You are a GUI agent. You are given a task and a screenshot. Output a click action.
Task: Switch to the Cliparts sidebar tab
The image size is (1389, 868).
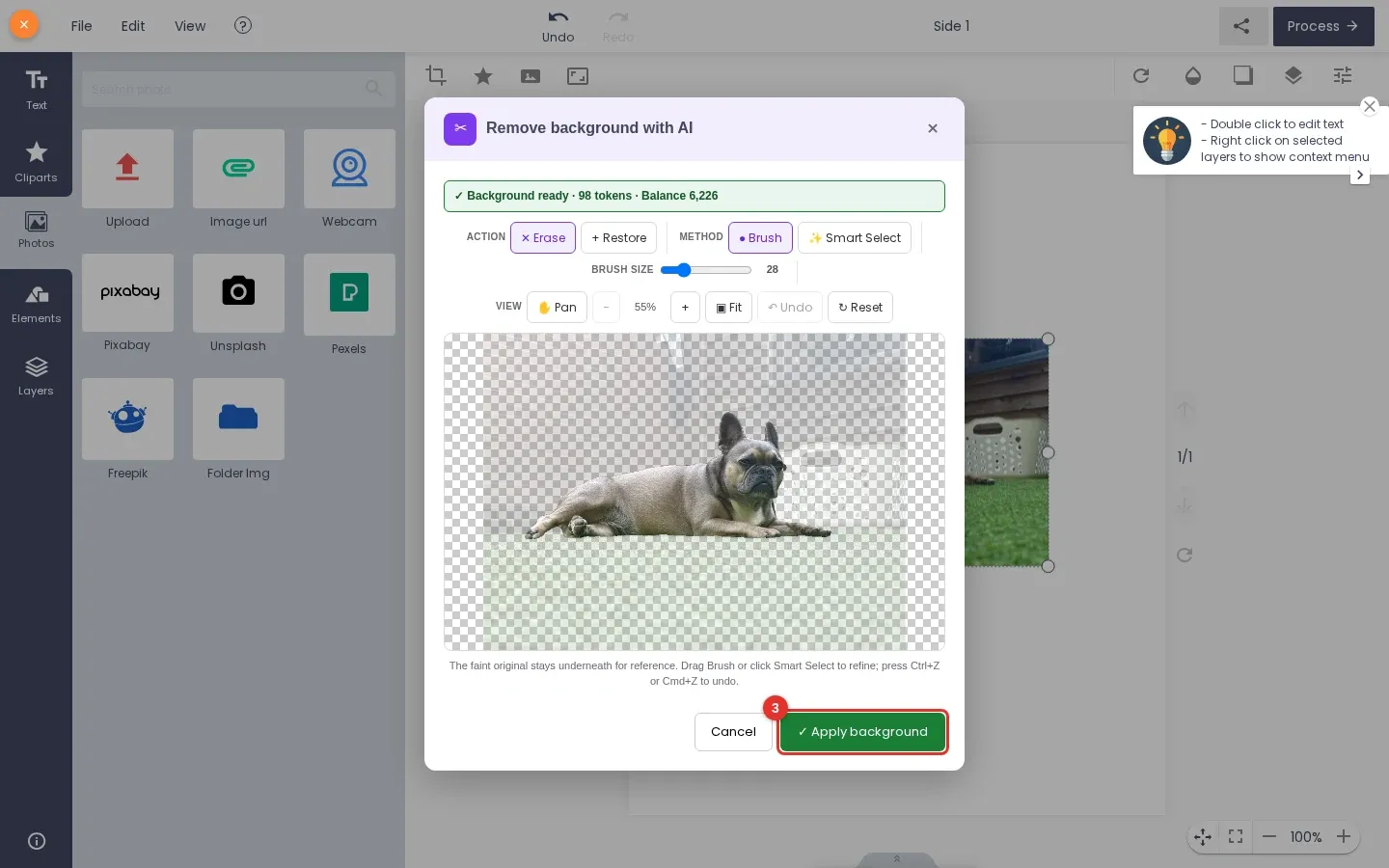pos(36,161)
